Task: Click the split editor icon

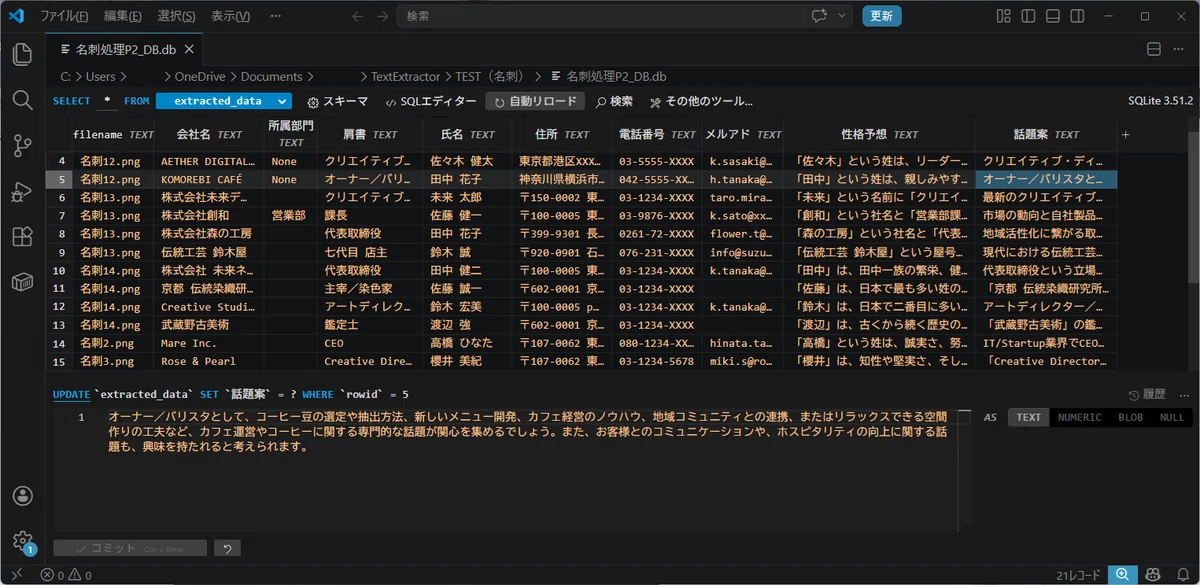Action: click(x=1153, y=49)
